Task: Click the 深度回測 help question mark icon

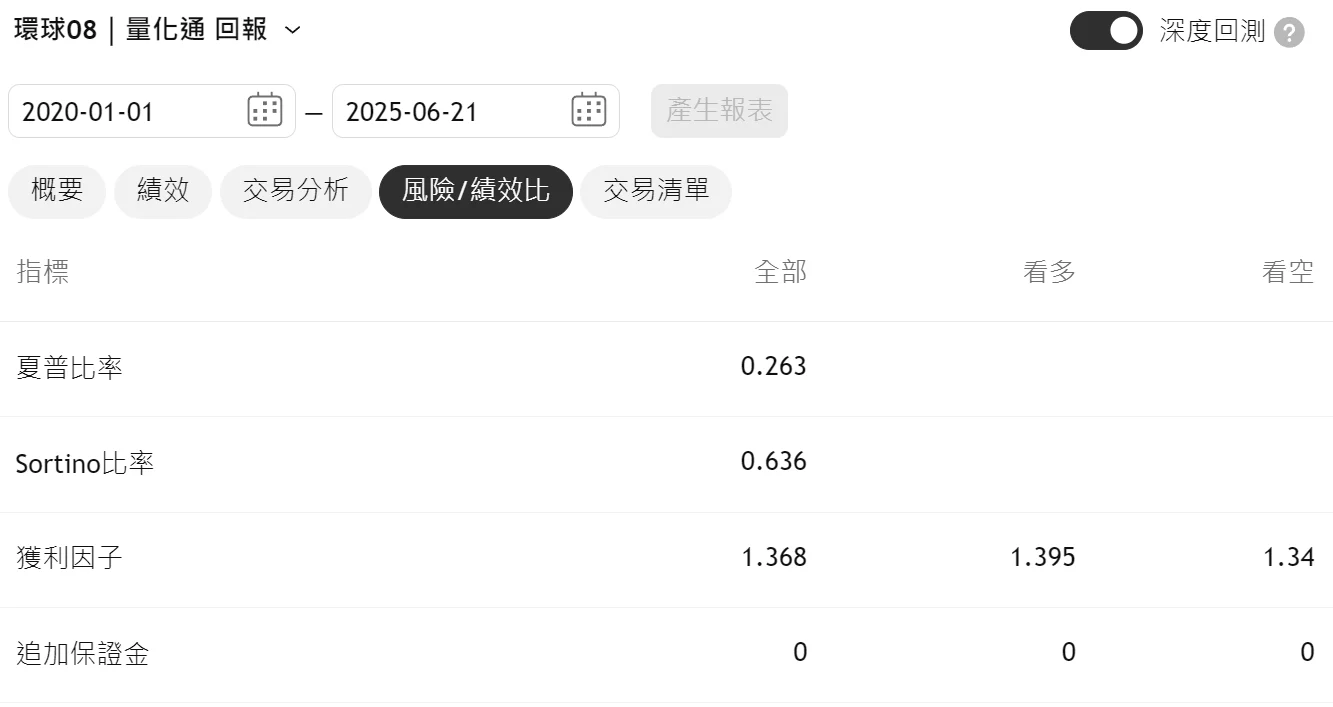Action: (1290, 33)
